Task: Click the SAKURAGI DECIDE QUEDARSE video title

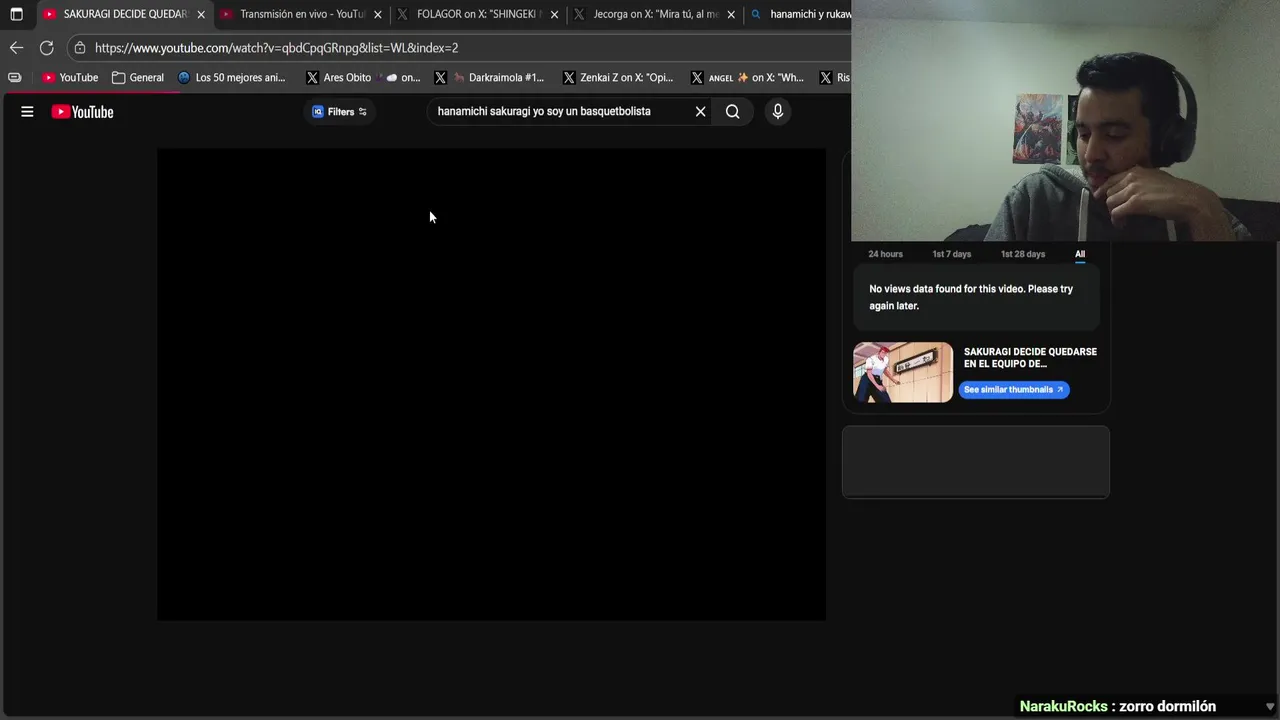Action: pyautogui.click(x=1030, y=358)
